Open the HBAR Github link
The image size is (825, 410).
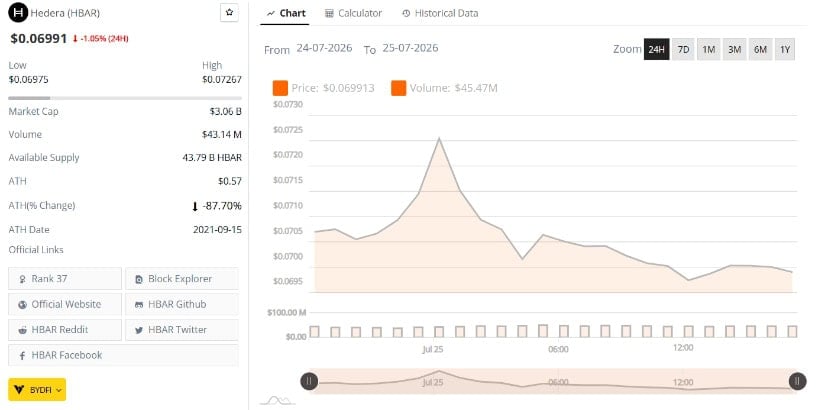pos(182,304)
